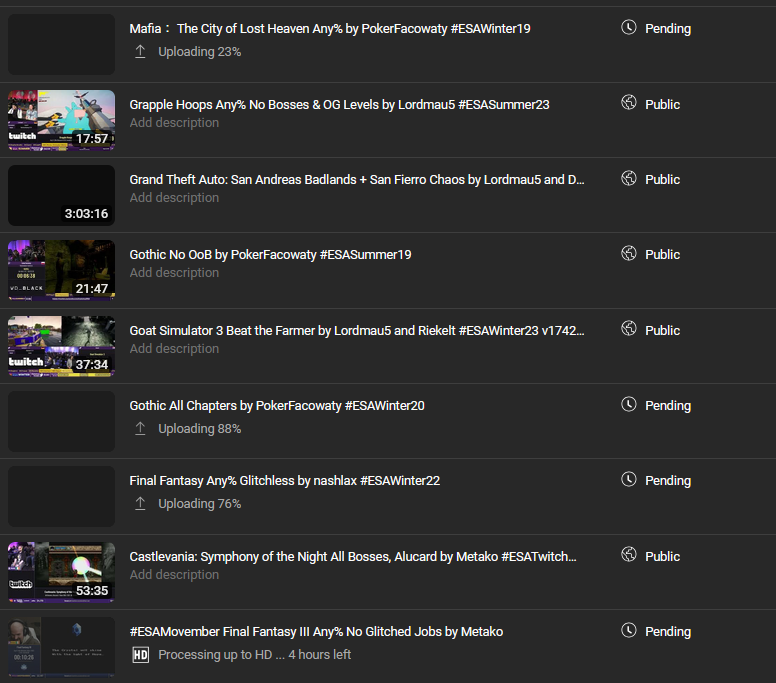Click Uploading 23% status text
This screenshot has height=683, width=776.
pos(199,52)
